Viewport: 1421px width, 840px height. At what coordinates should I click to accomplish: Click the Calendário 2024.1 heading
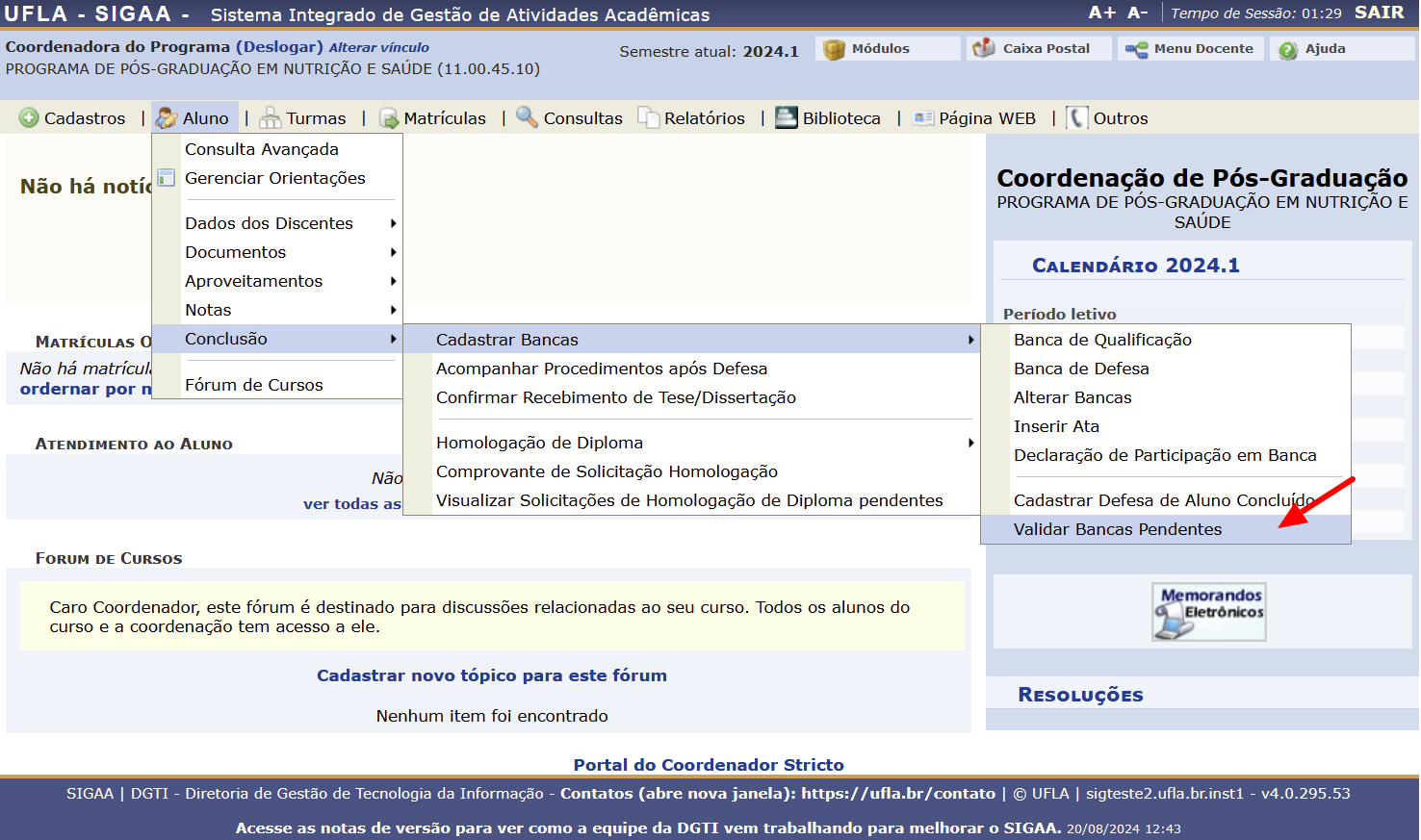(1136, 266)
